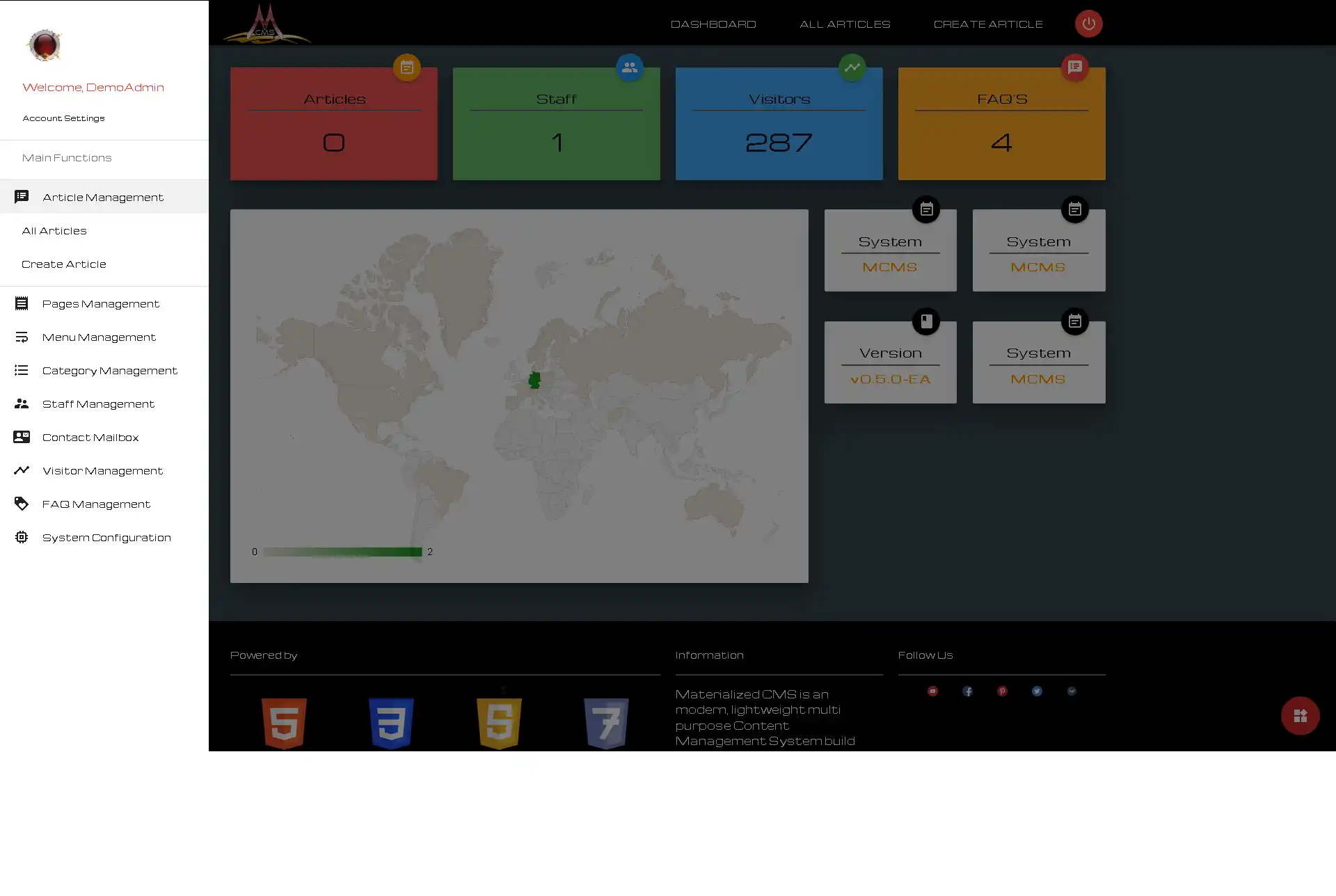The image size is (1336, 896).
Task: Click the Account Settings button
Action: (x=63, y=118)
